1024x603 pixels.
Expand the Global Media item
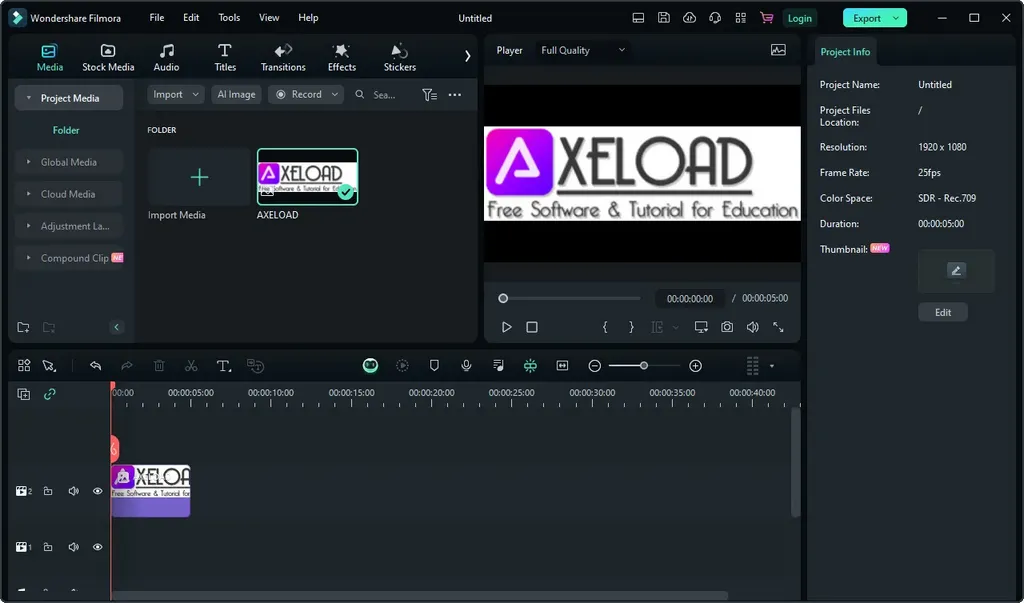29,162
